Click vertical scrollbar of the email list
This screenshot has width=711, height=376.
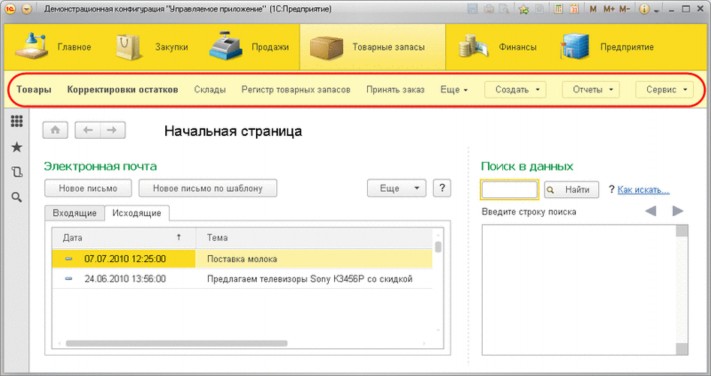tap(438, 247)
